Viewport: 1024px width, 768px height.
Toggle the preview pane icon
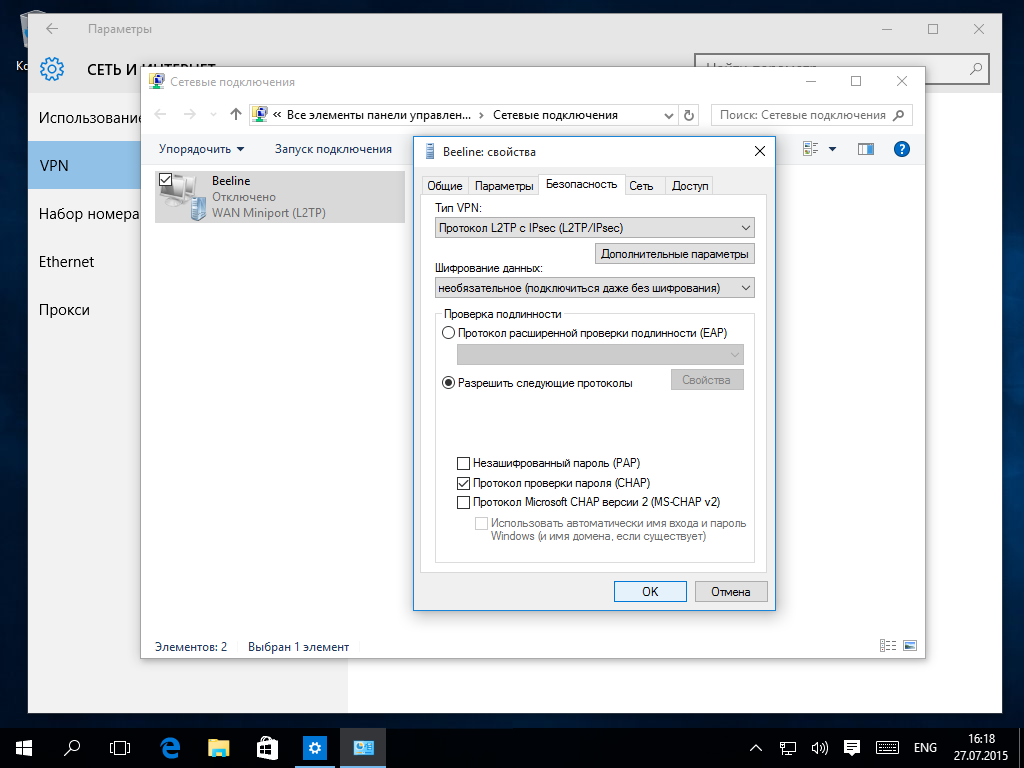pos(866,149)
